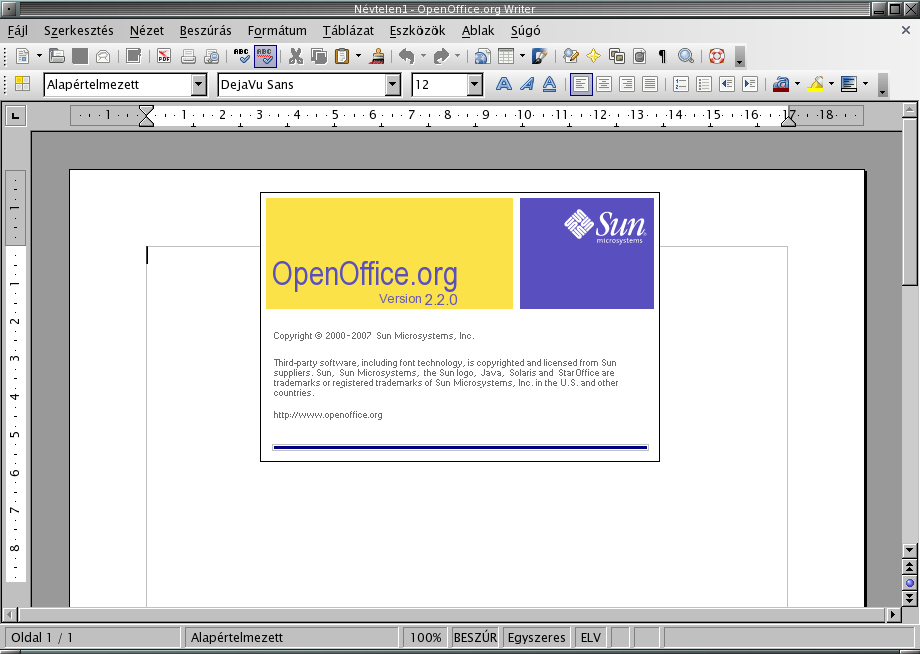The width and height of the screenshot is (920, 654).
Task: Open the Beszúrás menu
Action: coord(205,31)
